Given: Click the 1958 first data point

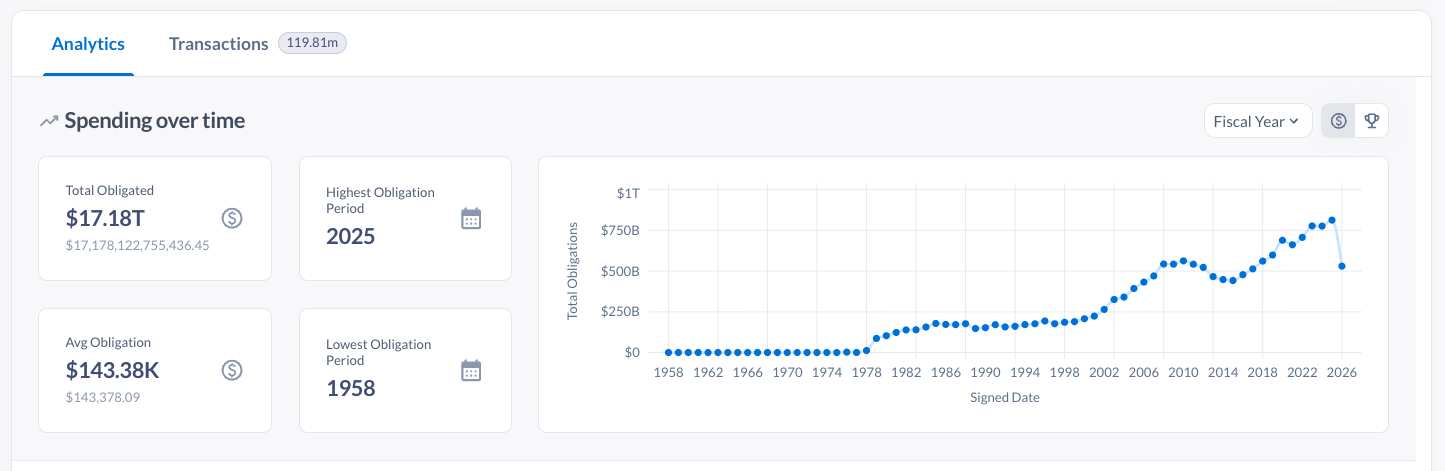Looking at the screenshot, I should [668, 352].
